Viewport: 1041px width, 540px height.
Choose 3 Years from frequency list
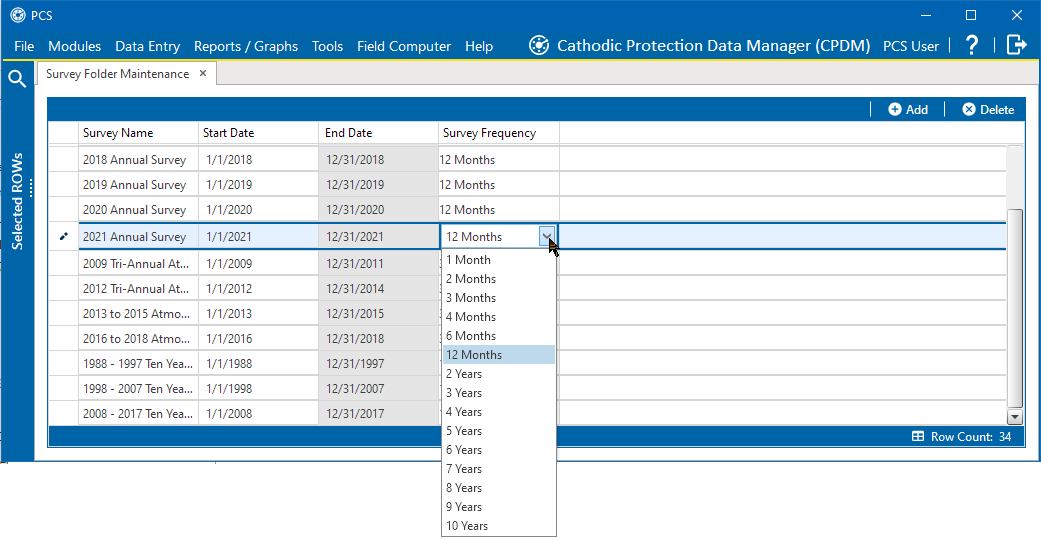[499, 393]
